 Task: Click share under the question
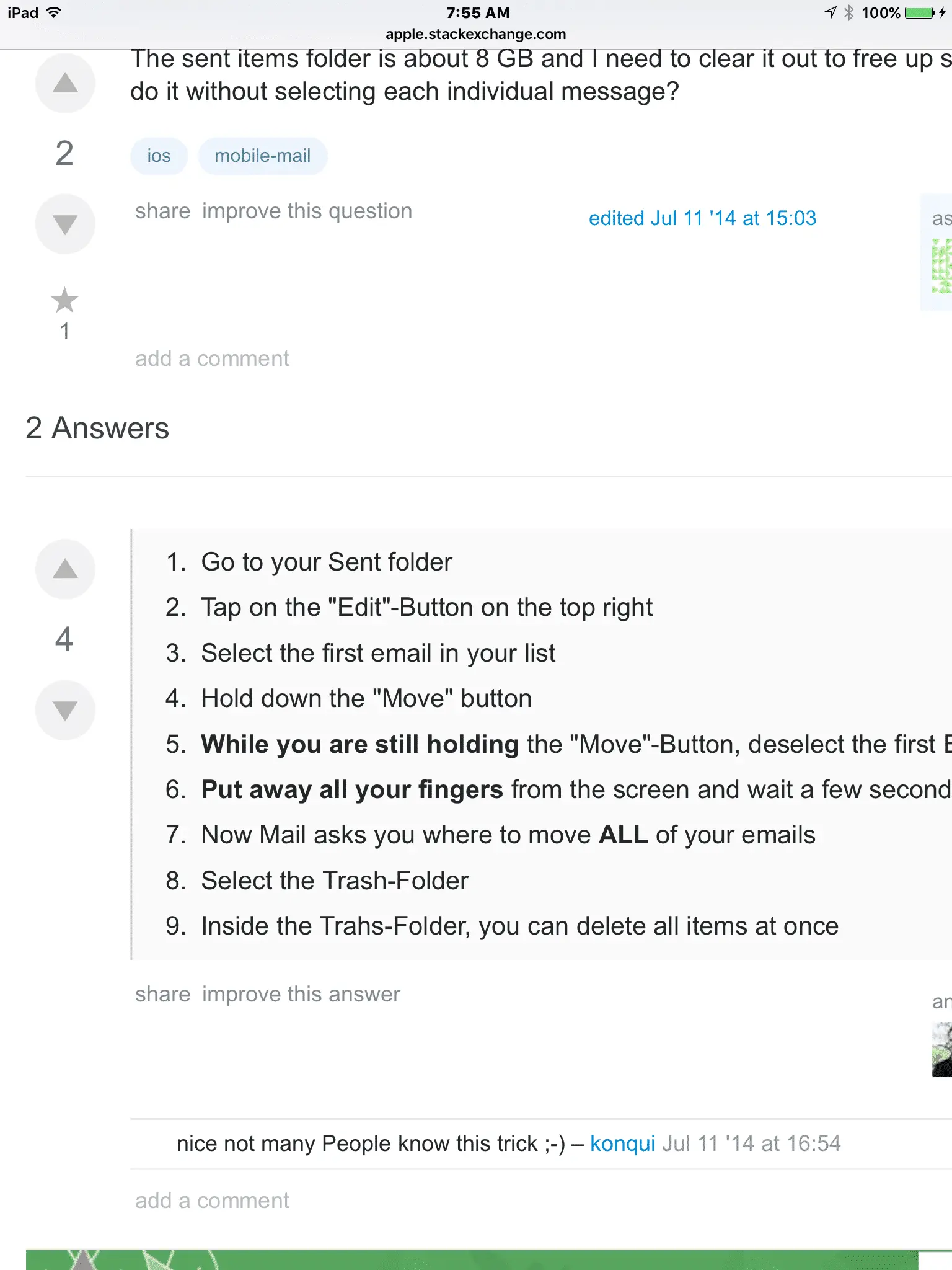(162, 211)
